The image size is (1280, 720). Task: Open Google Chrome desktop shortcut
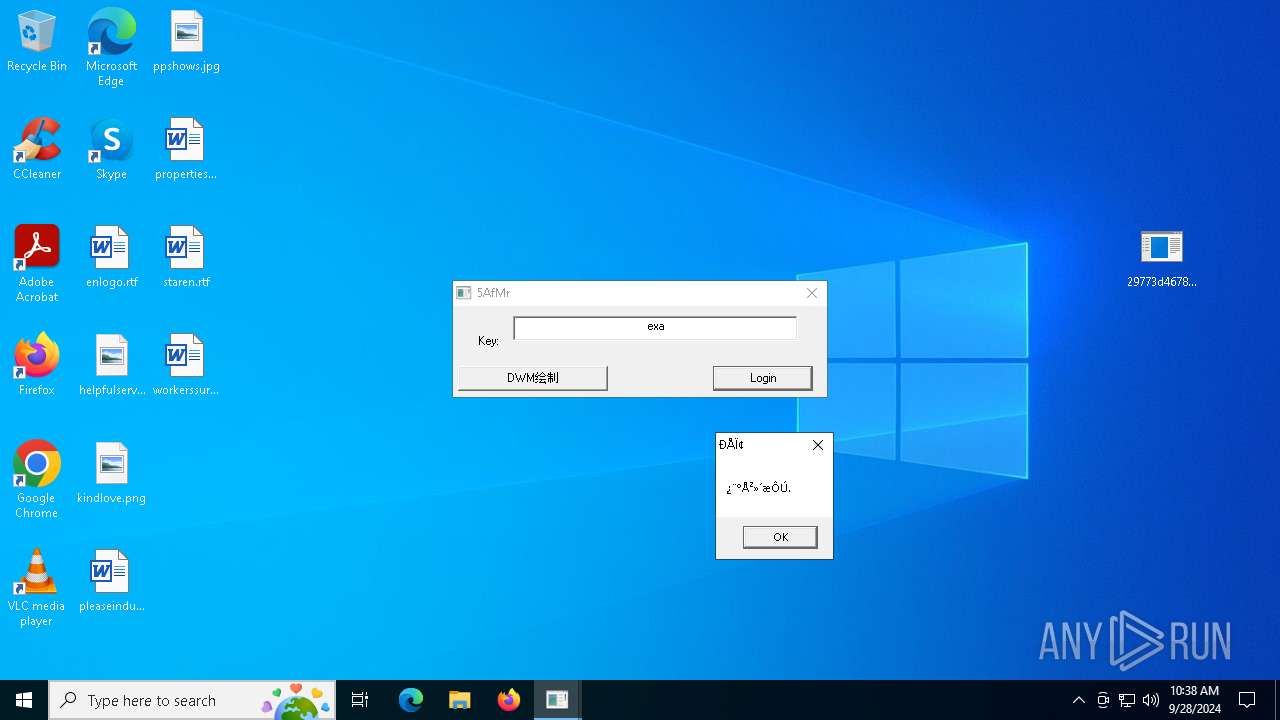[x=37, y=480]
